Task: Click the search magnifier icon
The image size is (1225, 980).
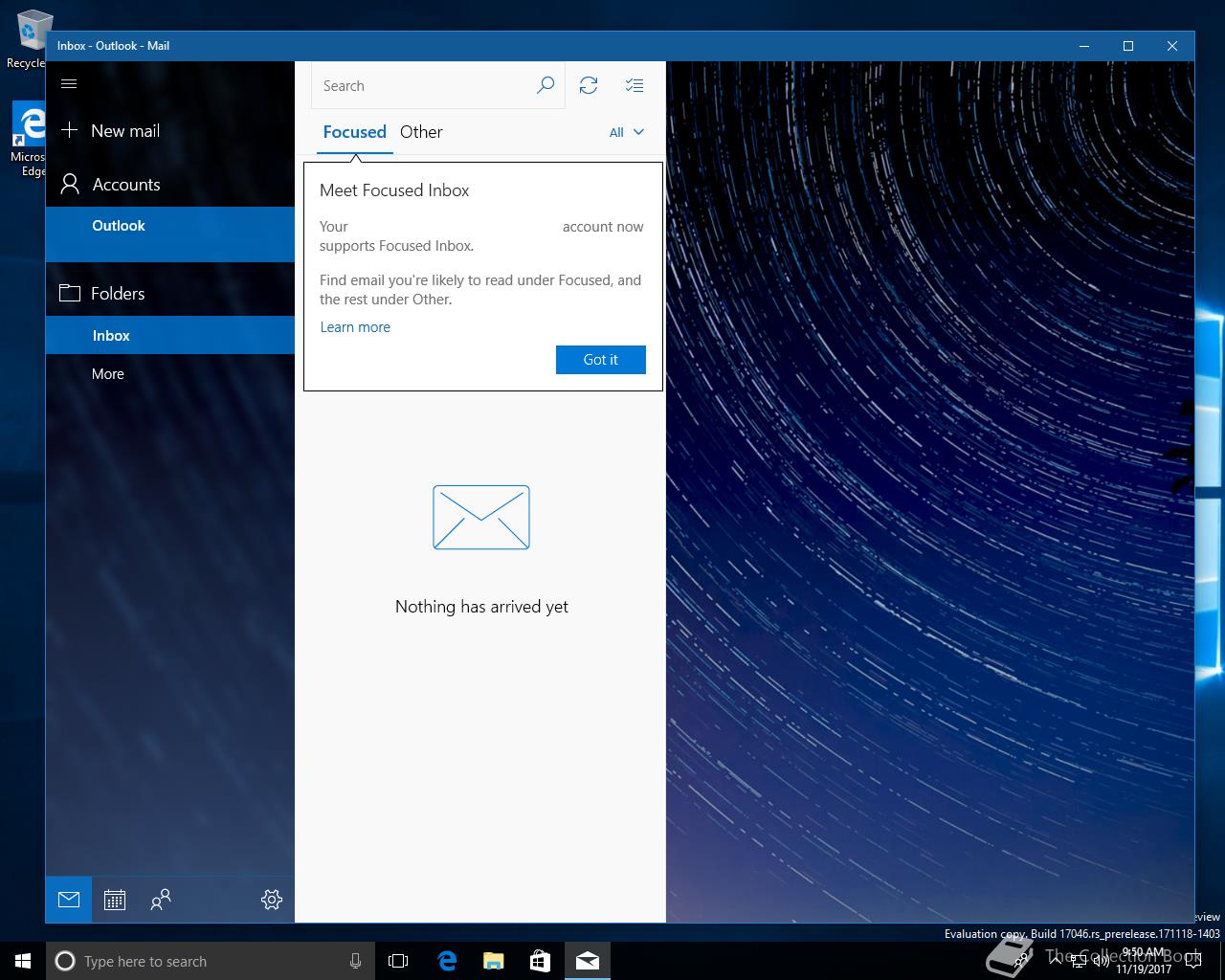Action: point(546,86)
